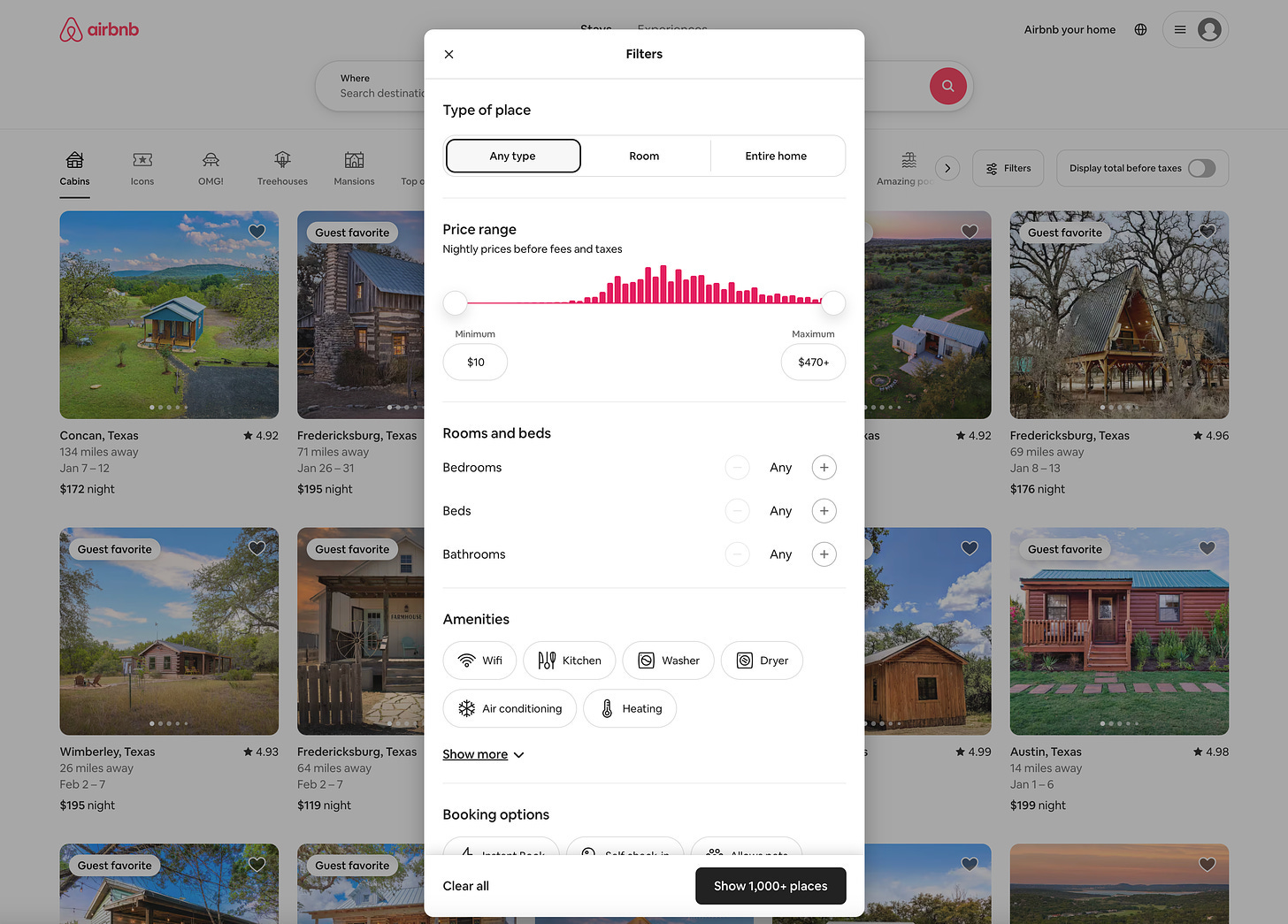
Task: Click the category carousel next arrow
Action: pos(947,168)
